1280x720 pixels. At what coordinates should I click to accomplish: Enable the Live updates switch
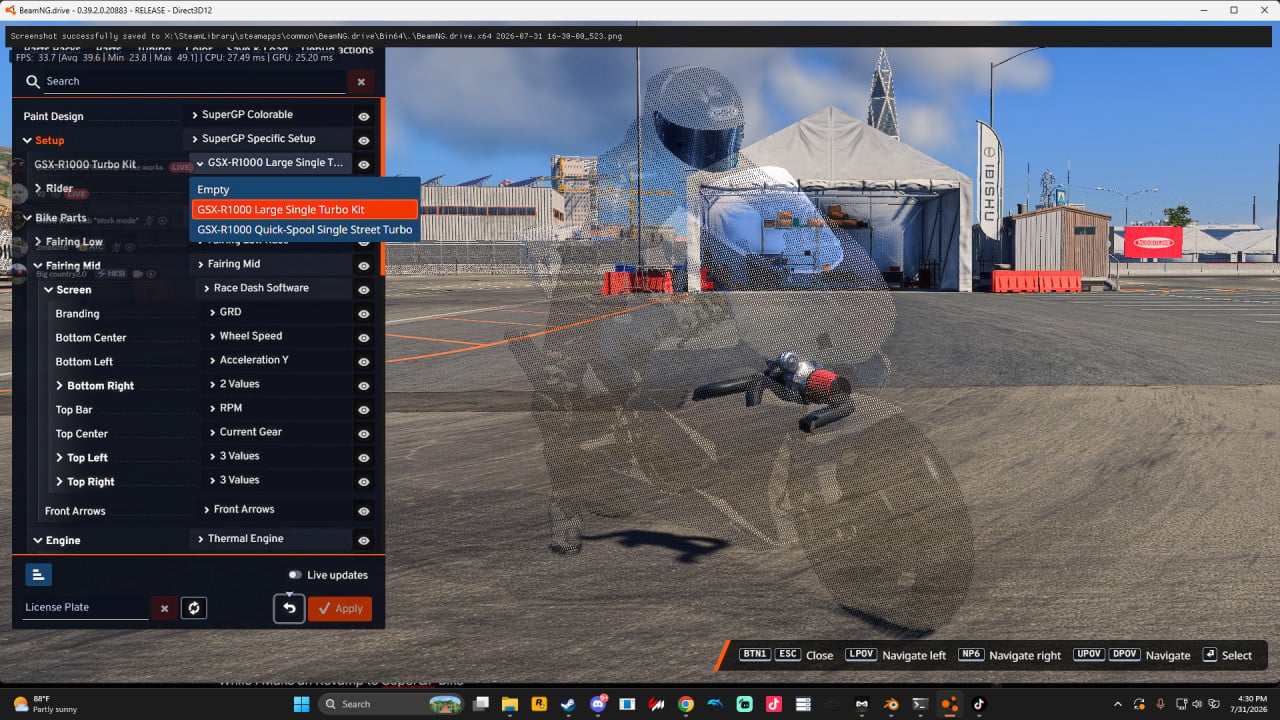click(x=295, y=575)
